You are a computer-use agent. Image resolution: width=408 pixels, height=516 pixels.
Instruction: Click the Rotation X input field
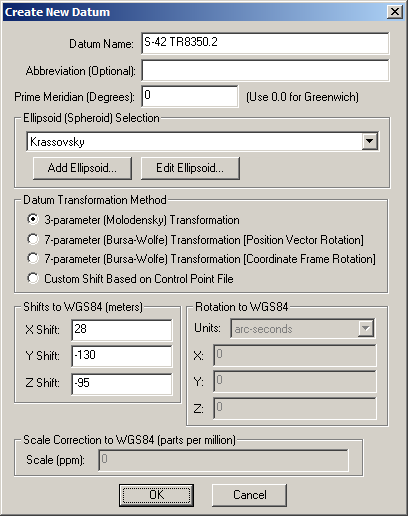tap(295, 355)
